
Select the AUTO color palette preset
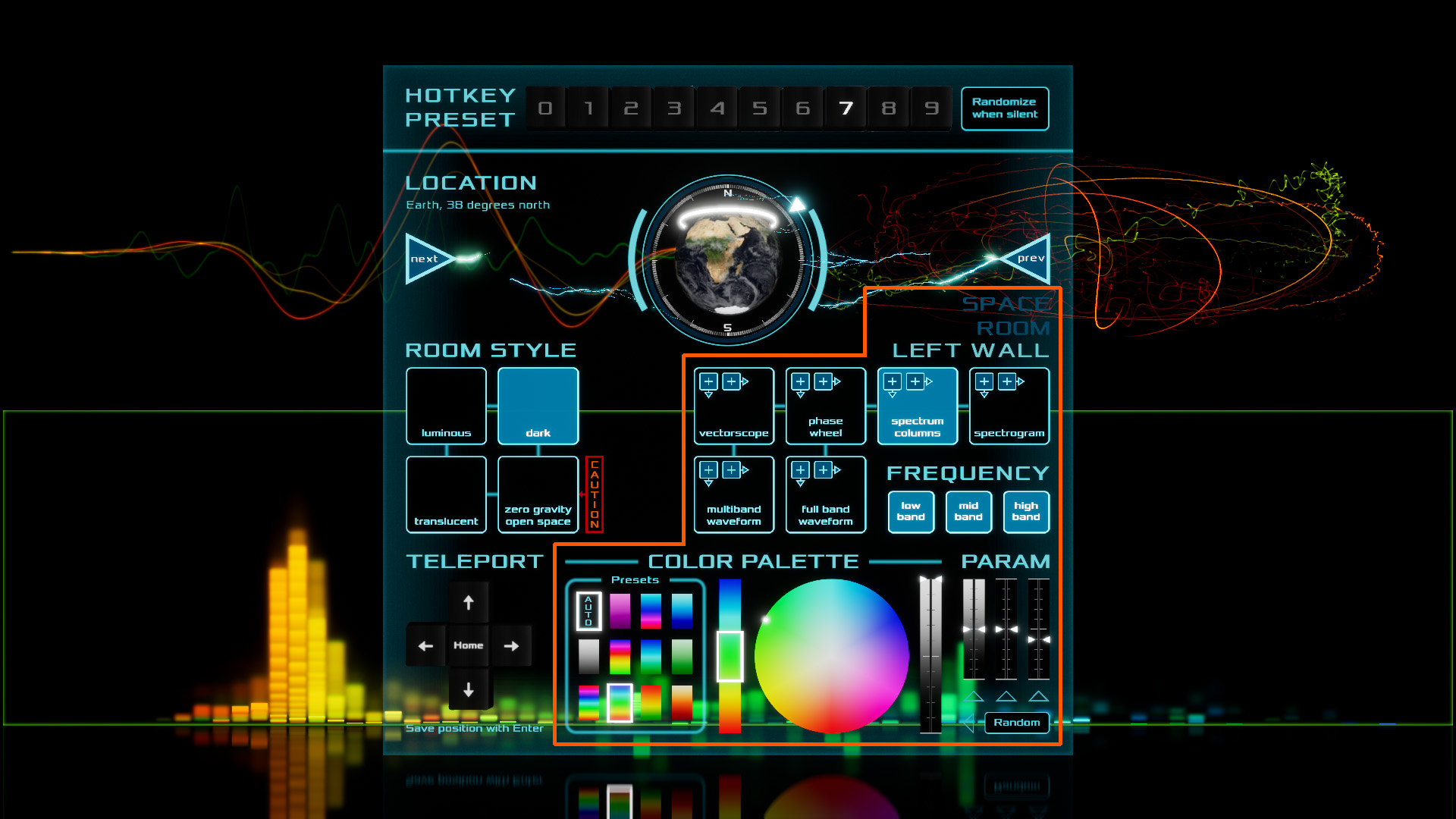point(588,611)
